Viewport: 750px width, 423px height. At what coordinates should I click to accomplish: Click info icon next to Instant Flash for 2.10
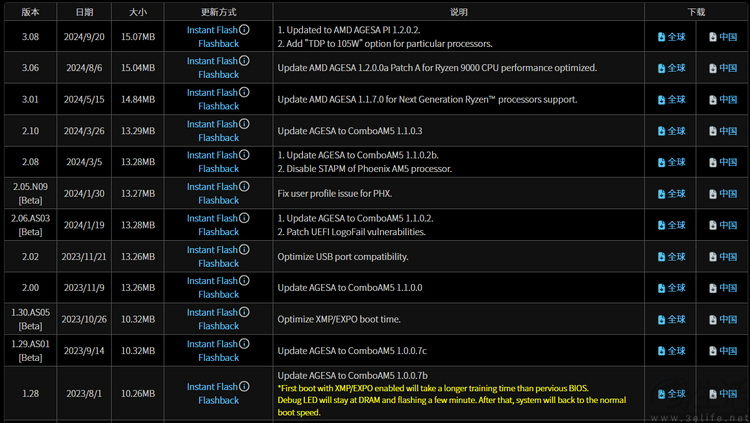tap(244, 124)
